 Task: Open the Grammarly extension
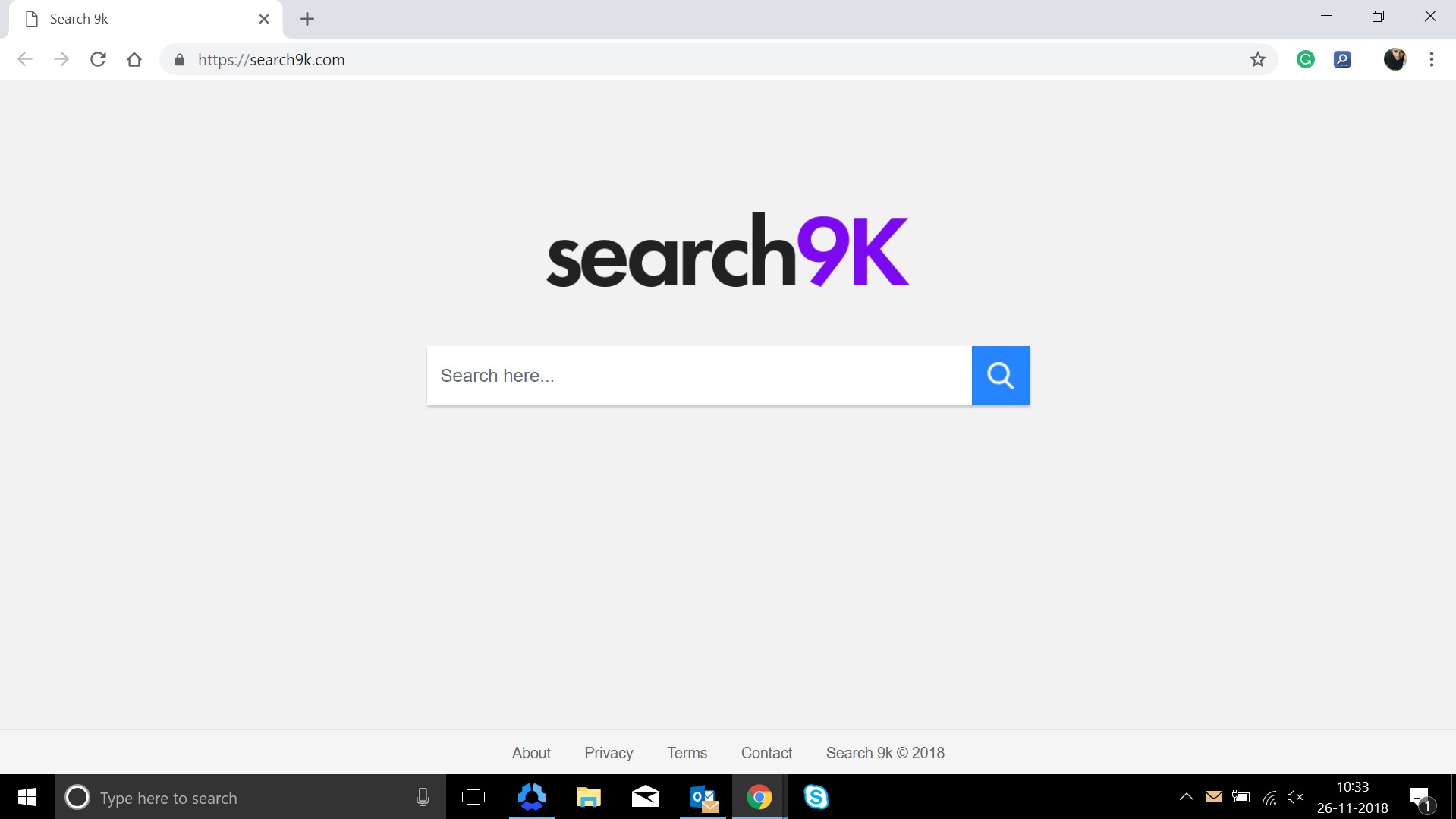(x=1304, y=59)
